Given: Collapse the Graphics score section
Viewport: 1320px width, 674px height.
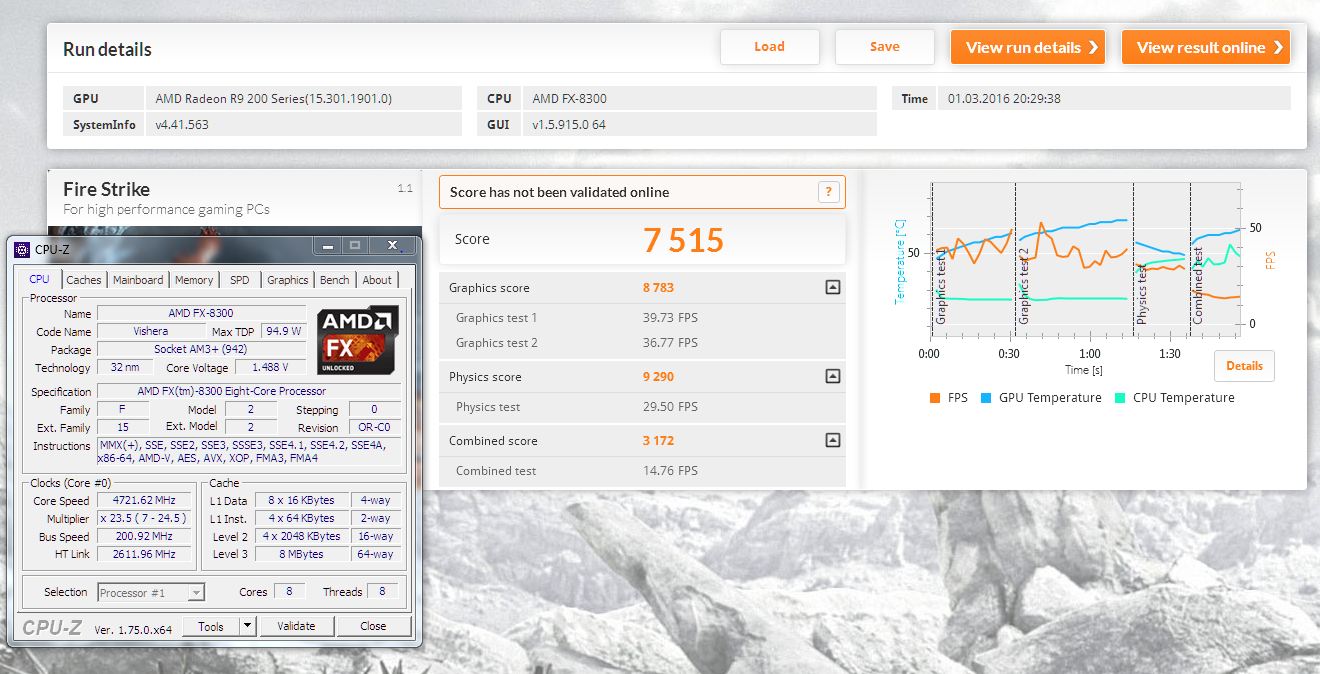Looking at the screenshot, I should point(832,287).
